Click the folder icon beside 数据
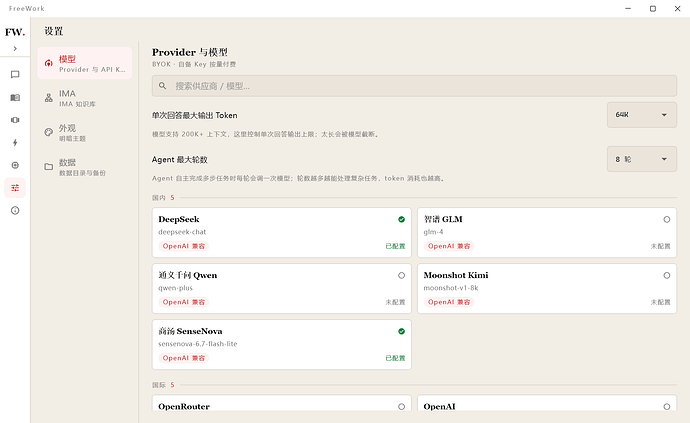690x423 pixels. (x=48, y=166)
